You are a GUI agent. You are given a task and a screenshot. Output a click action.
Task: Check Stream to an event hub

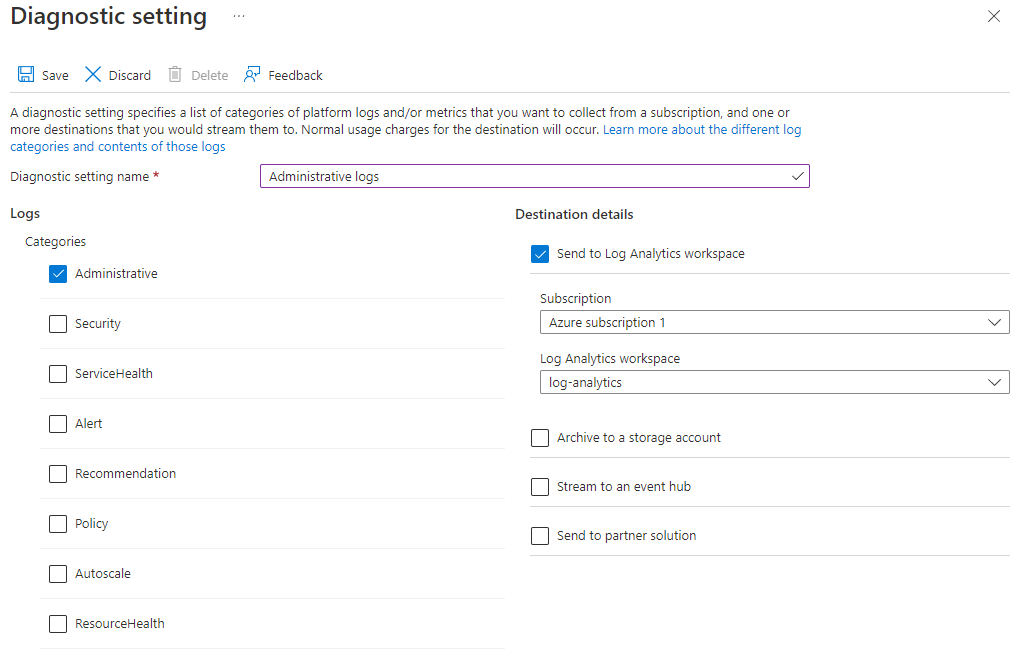(540, 486)
